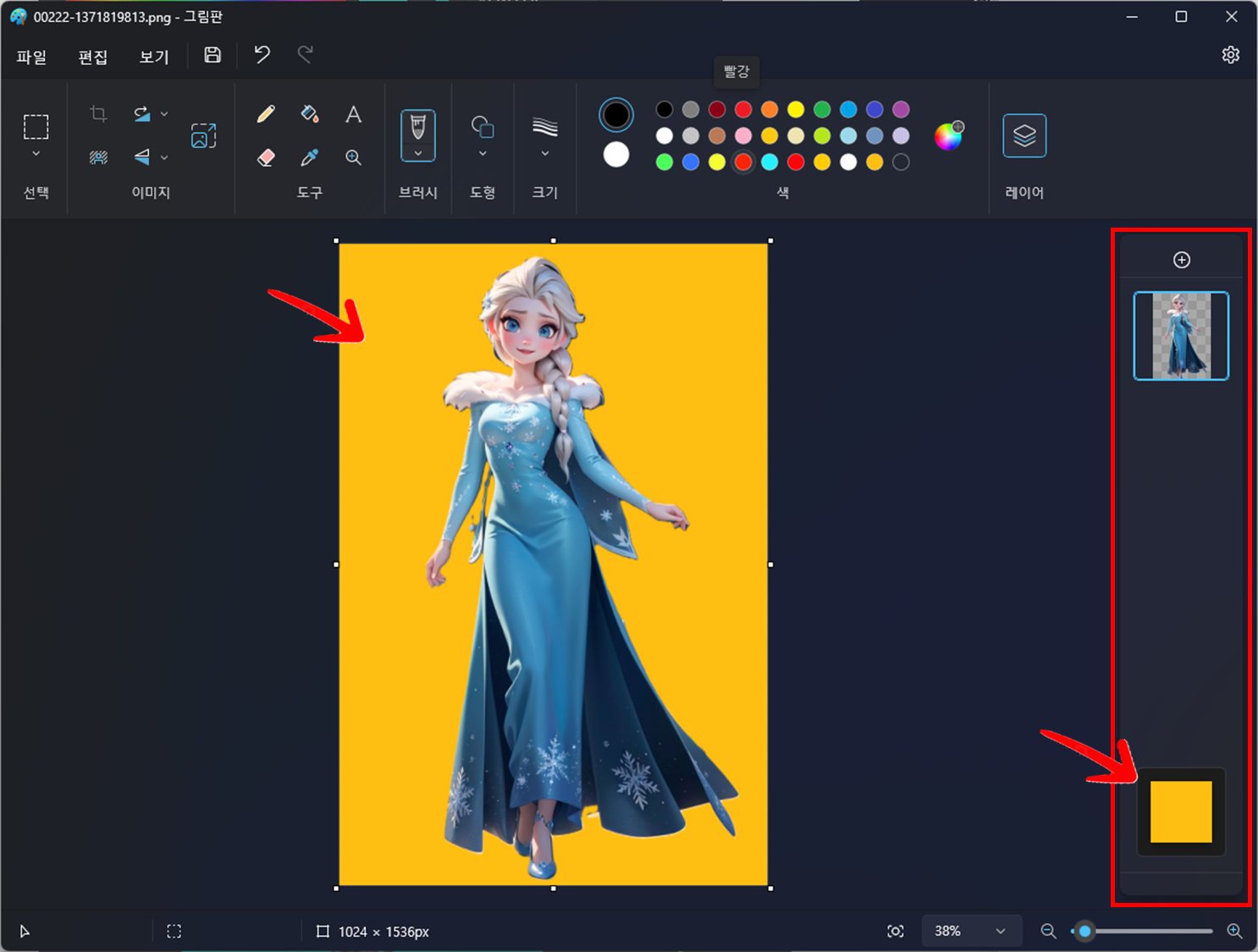Click the shapes icon

coord(483,126)
